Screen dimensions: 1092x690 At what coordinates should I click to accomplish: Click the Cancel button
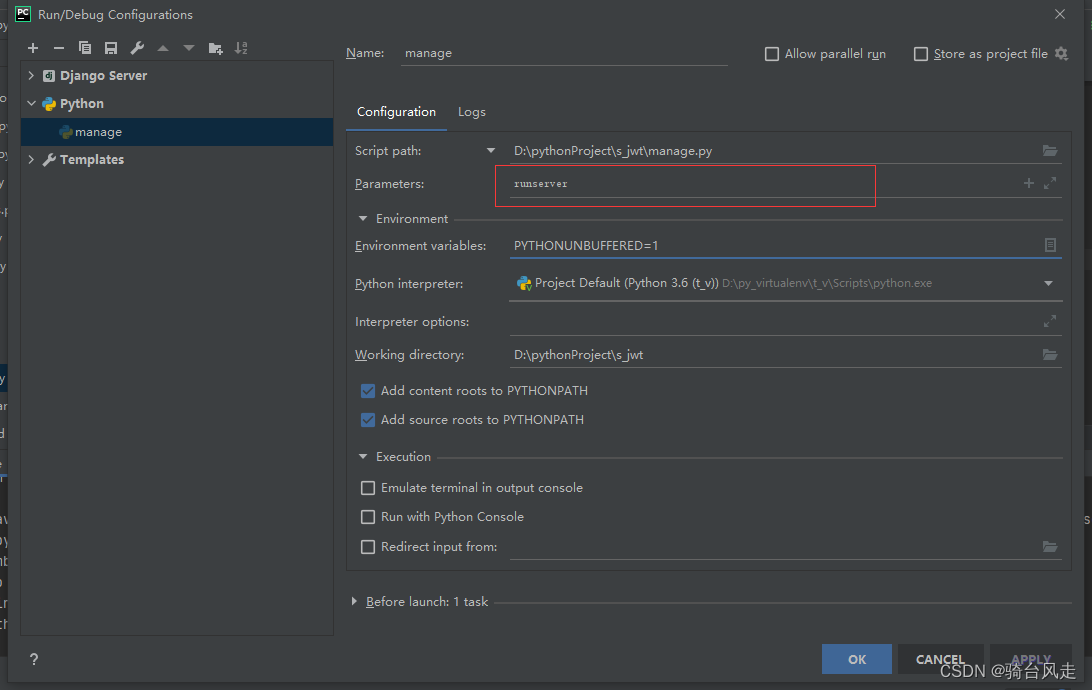[940, 659]
